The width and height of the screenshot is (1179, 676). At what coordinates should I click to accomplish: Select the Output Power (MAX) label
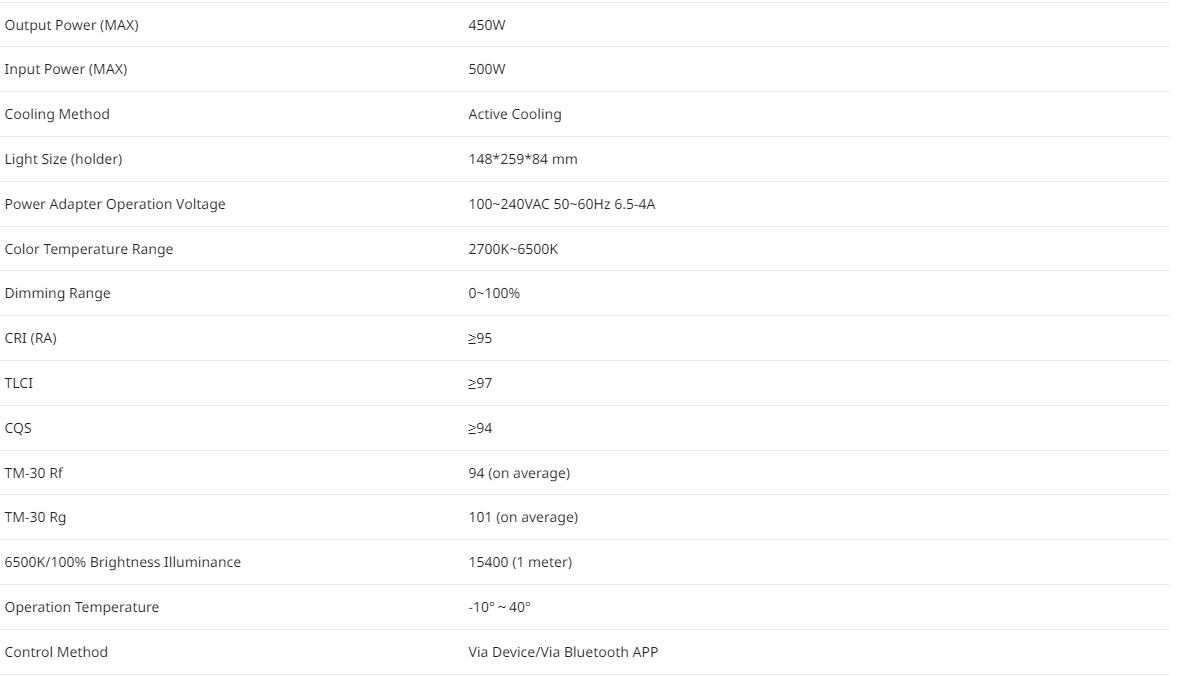[x=71, y=25]
